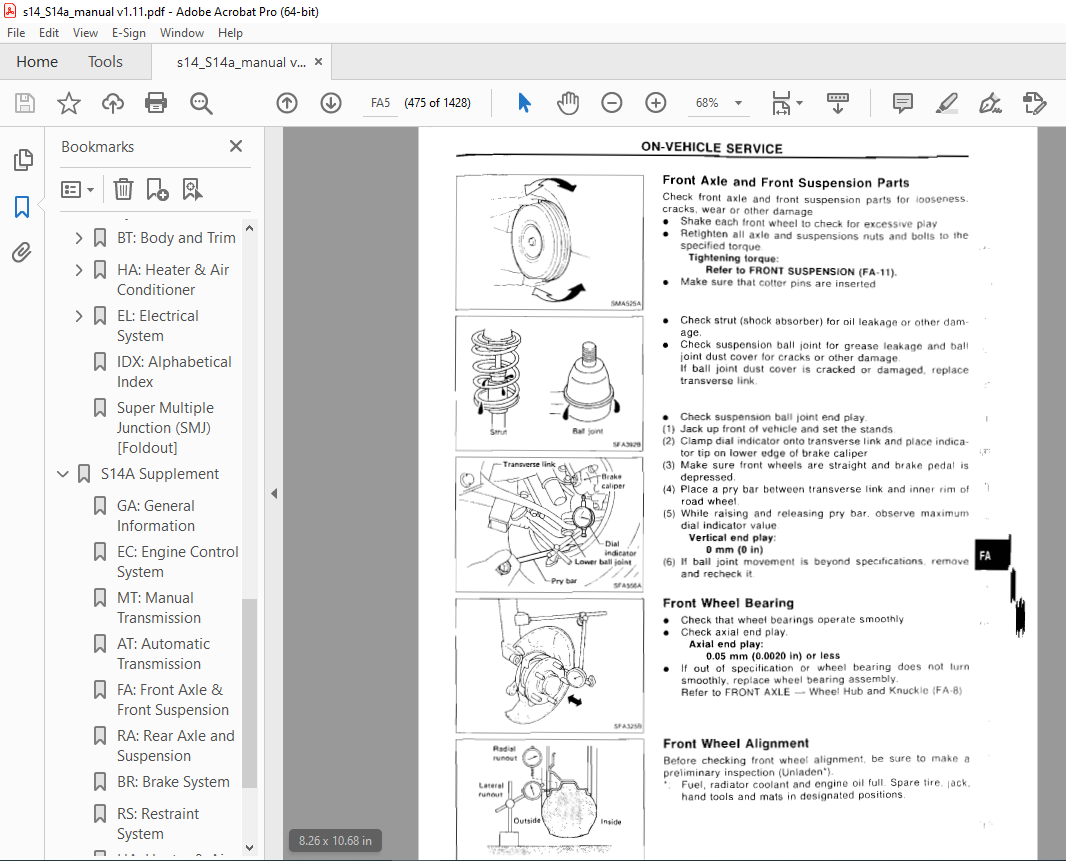The height and width of the screenshot is (861, 1066).
Task: Expand the EL: Electrical System bookmark
Action: point(79,316)
